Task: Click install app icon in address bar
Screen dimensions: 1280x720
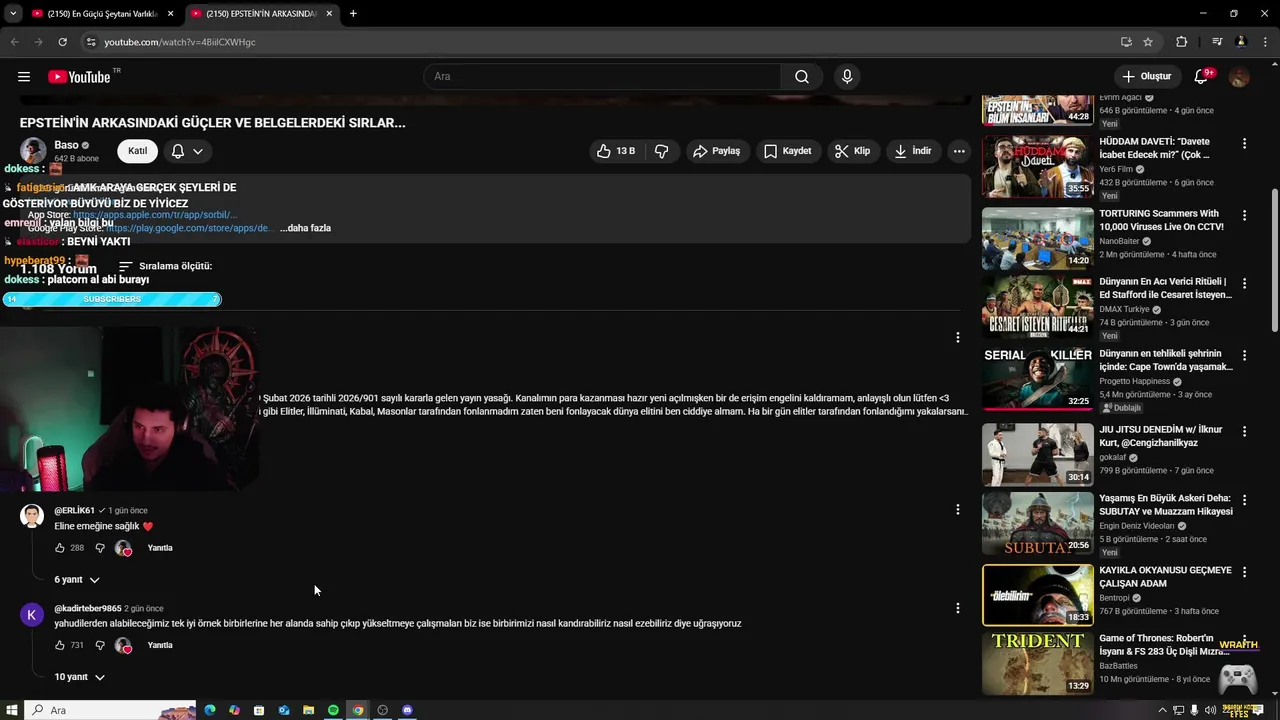Action: click(x=1126, y=42)
